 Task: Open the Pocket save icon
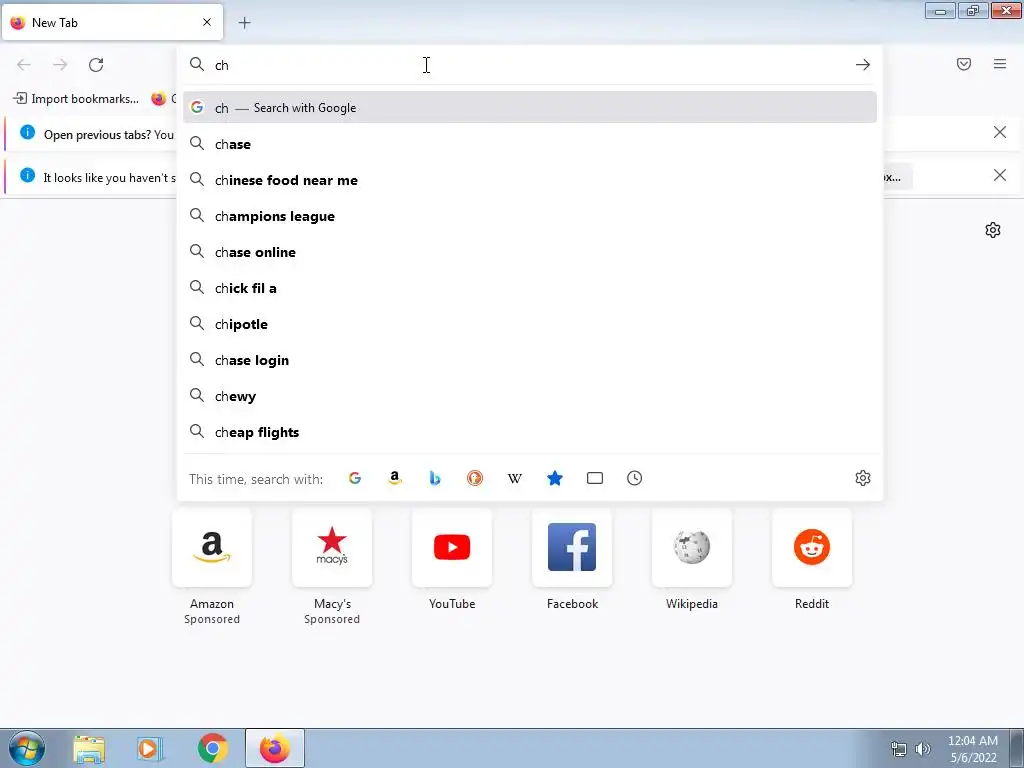click(964, 64)
